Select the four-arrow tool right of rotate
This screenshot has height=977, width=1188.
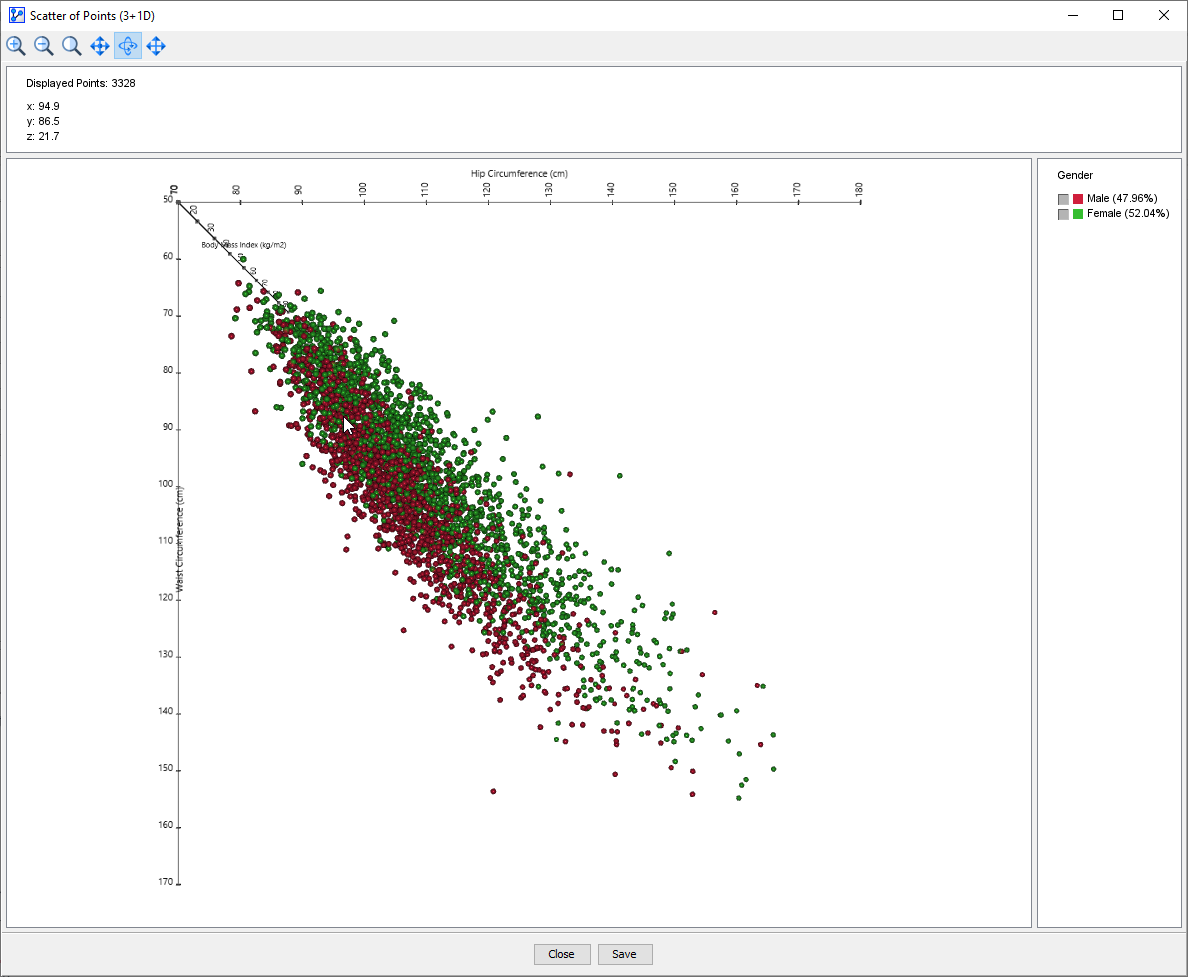click(x=156, y=46)
